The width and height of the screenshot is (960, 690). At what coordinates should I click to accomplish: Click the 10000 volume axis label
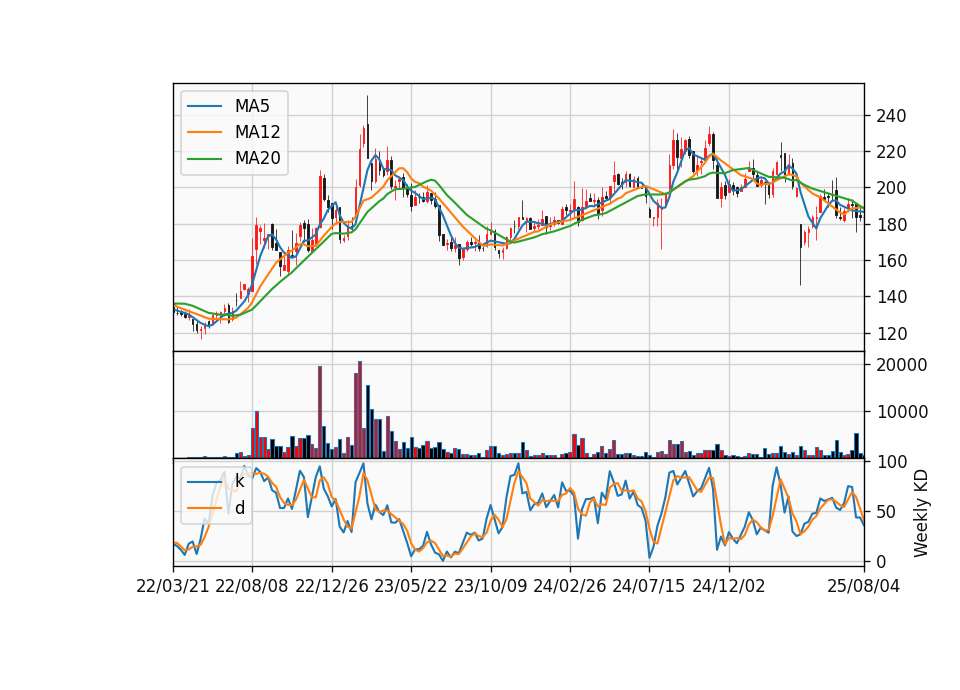(902, 412)
